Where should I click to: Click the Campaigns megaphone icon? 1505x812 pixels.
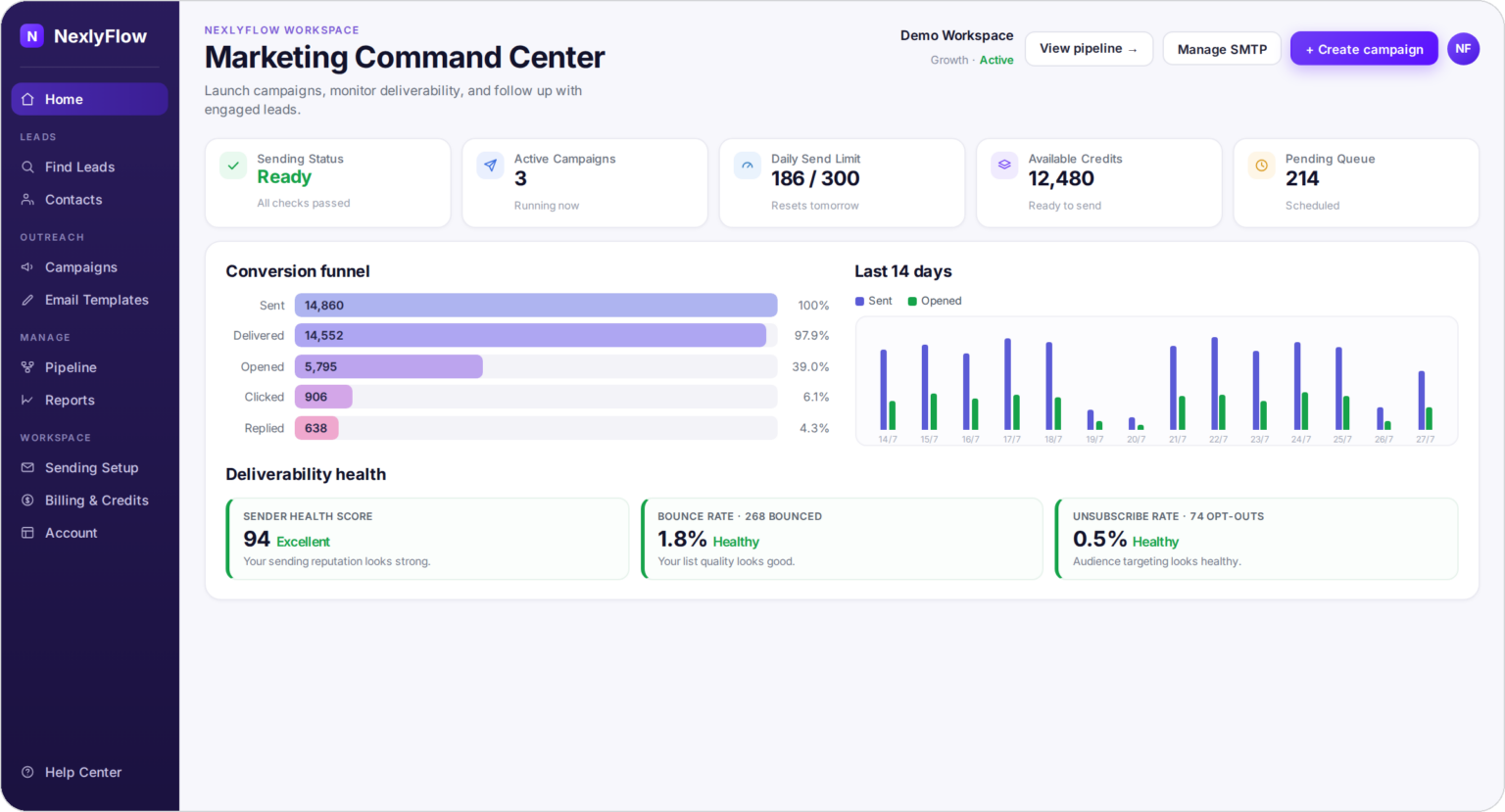pos(27,266)
